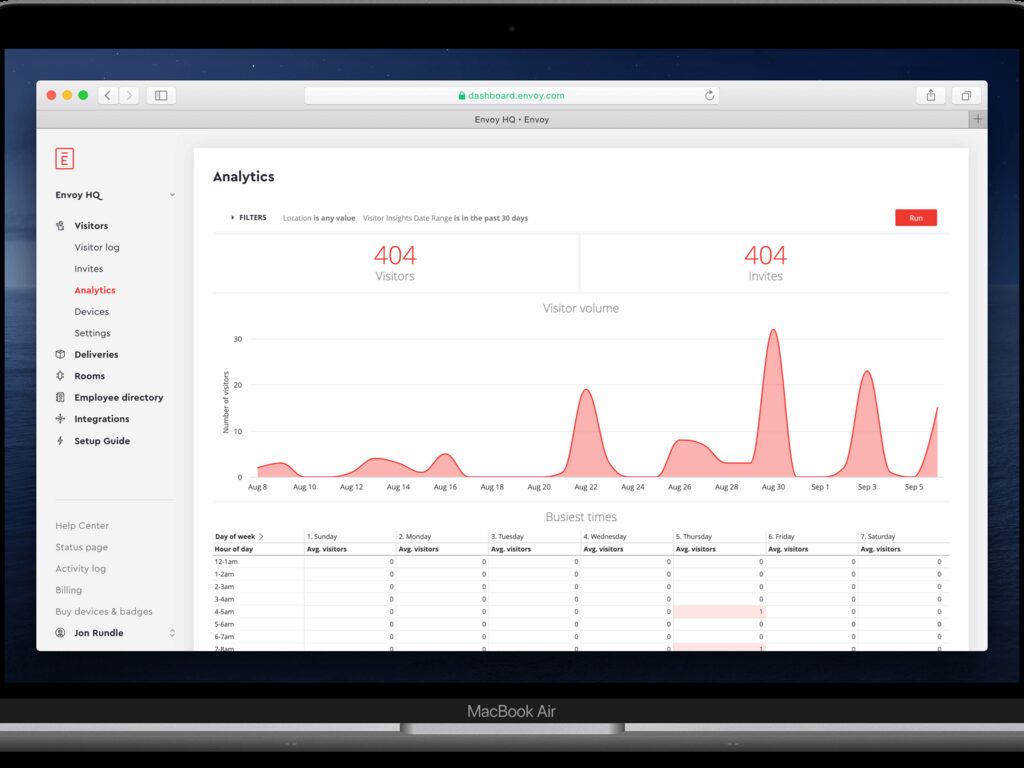Screen dimensions: 1024x768
Task: Click the red Run button
Action: pos(916,217)
